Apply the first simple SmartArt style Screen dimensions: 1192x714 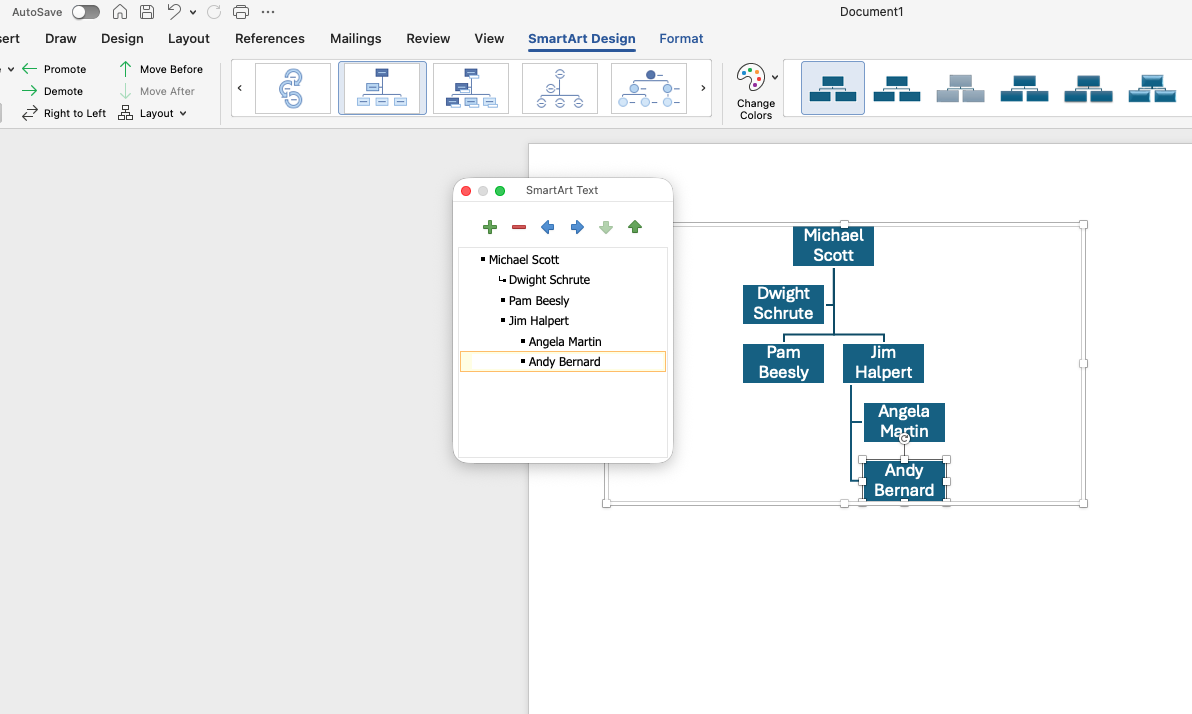click(x=833, y=88)
